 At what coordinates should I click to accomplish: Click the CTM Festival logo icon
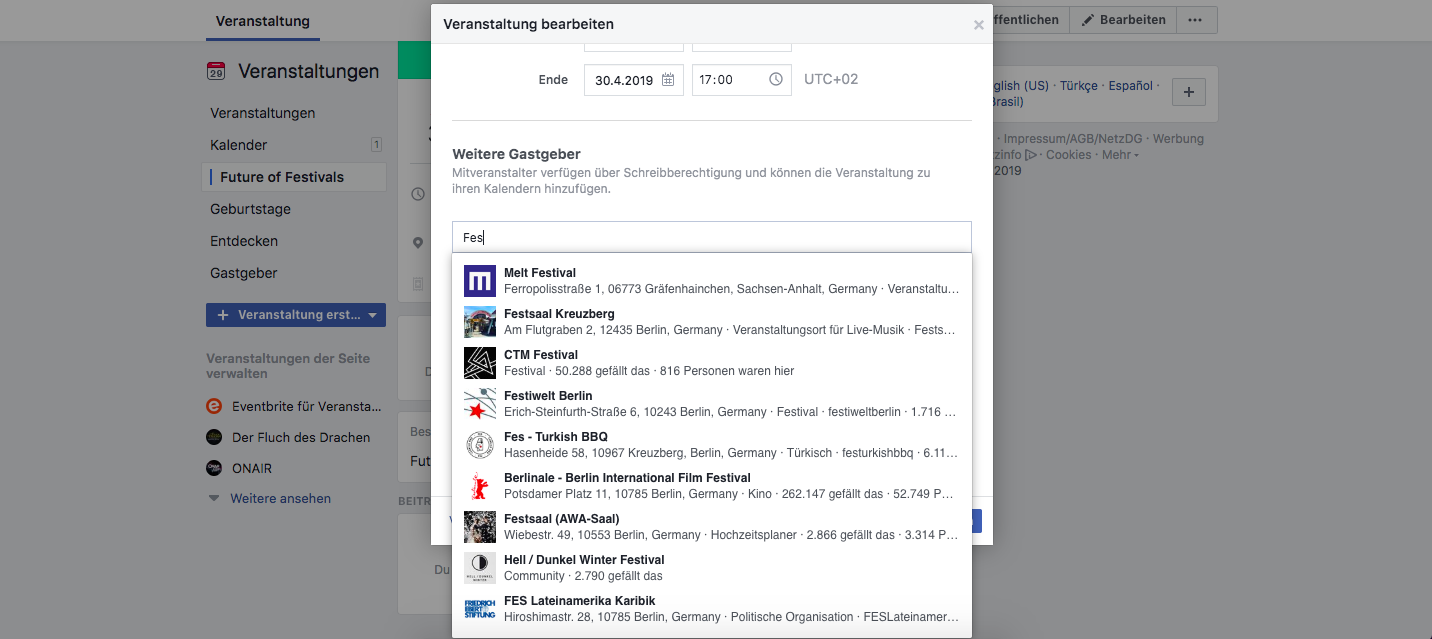click(480, 363)
